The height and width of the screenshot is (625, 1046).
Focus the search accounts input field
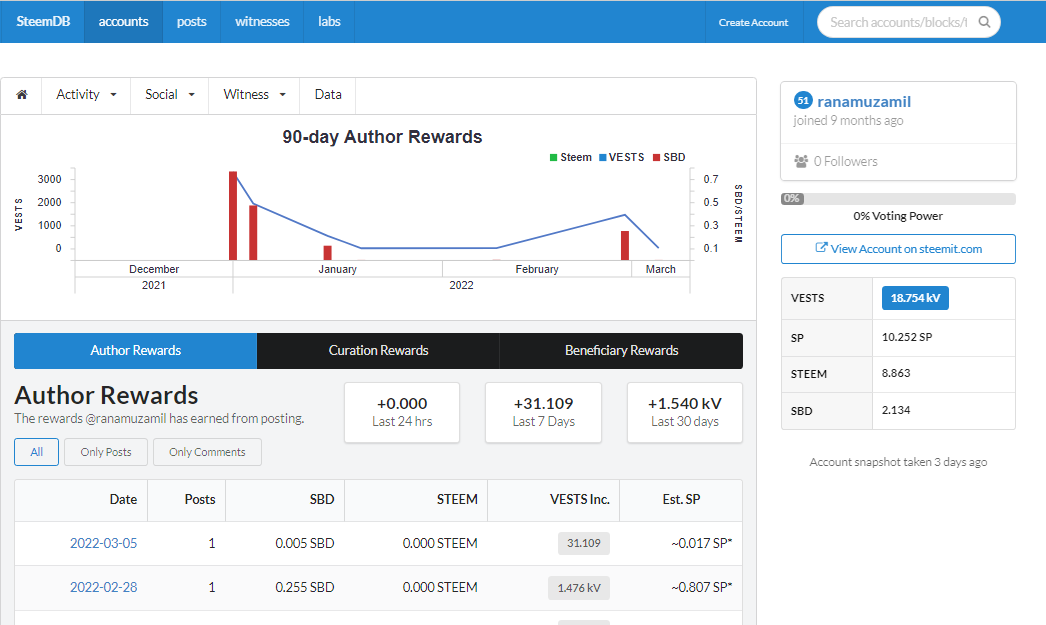click(x=898, y=22)
